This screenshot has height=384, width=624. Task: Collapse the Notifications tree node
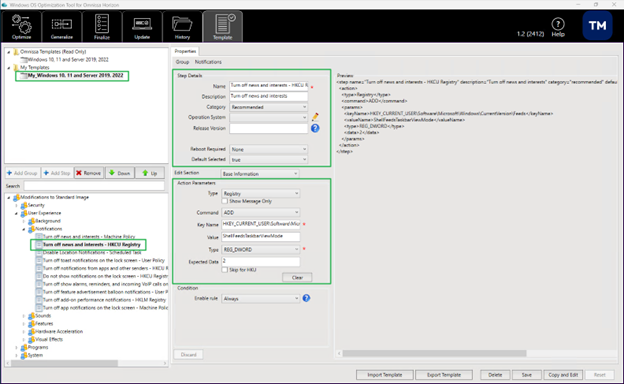tap(24, 229)
